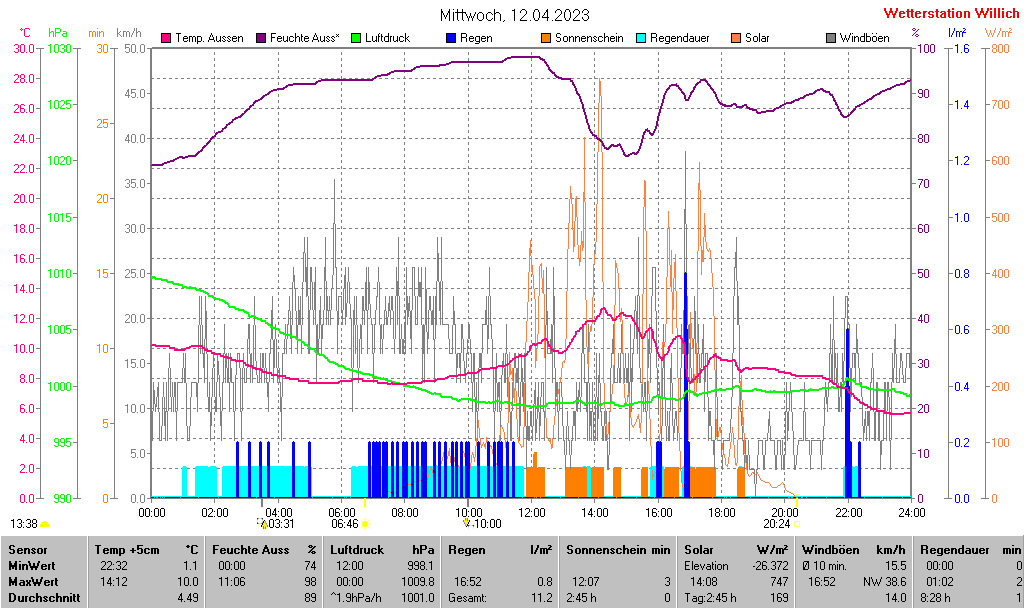
Task: Click the minimum temperature time '22:32'
Action: (x=114, y=566)
